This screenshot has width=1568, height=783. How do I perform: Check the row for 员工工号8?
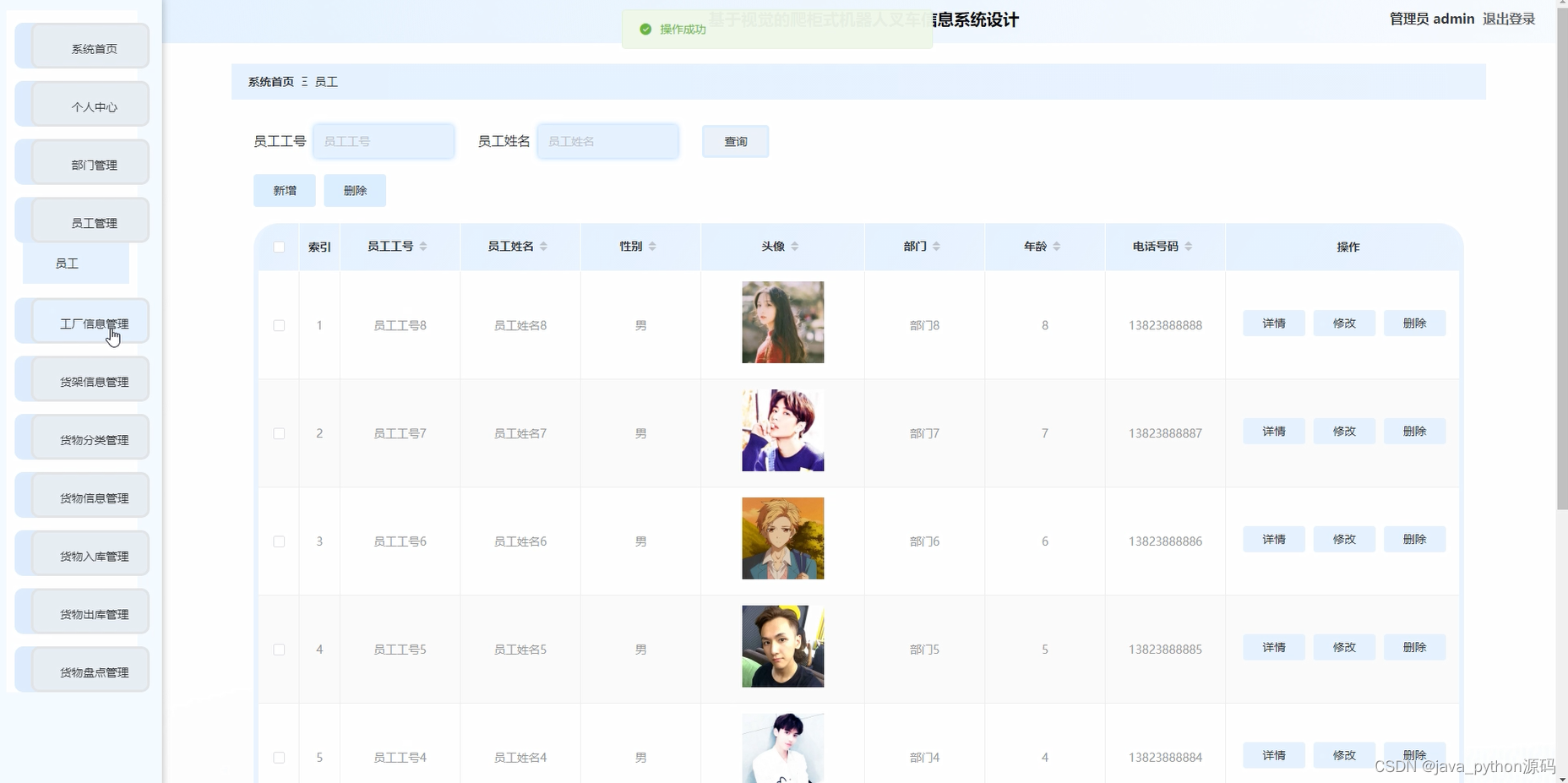[x=279, y=325]
